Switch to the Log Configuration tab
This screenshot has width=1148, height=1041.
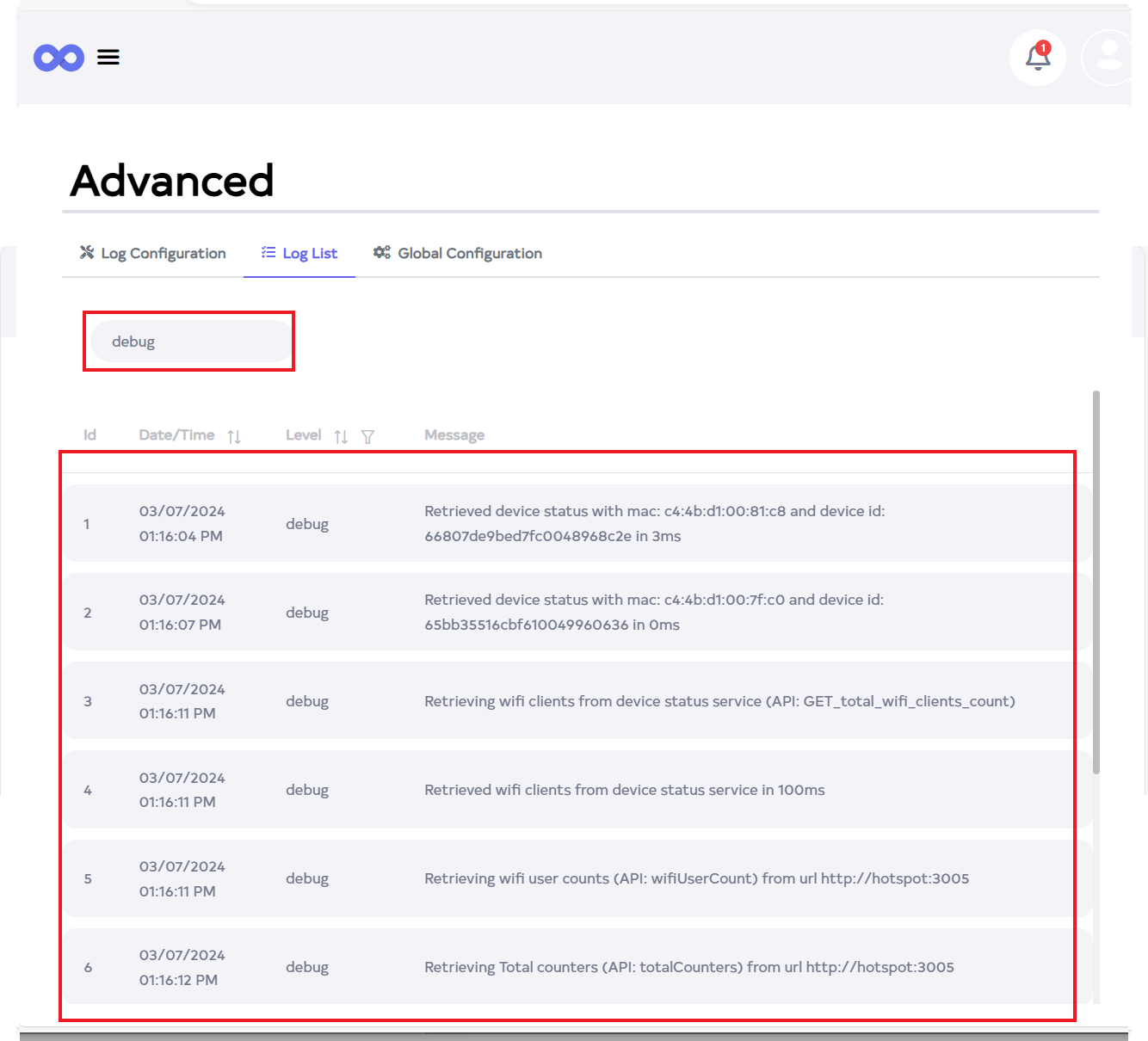[x=163, y=254]
